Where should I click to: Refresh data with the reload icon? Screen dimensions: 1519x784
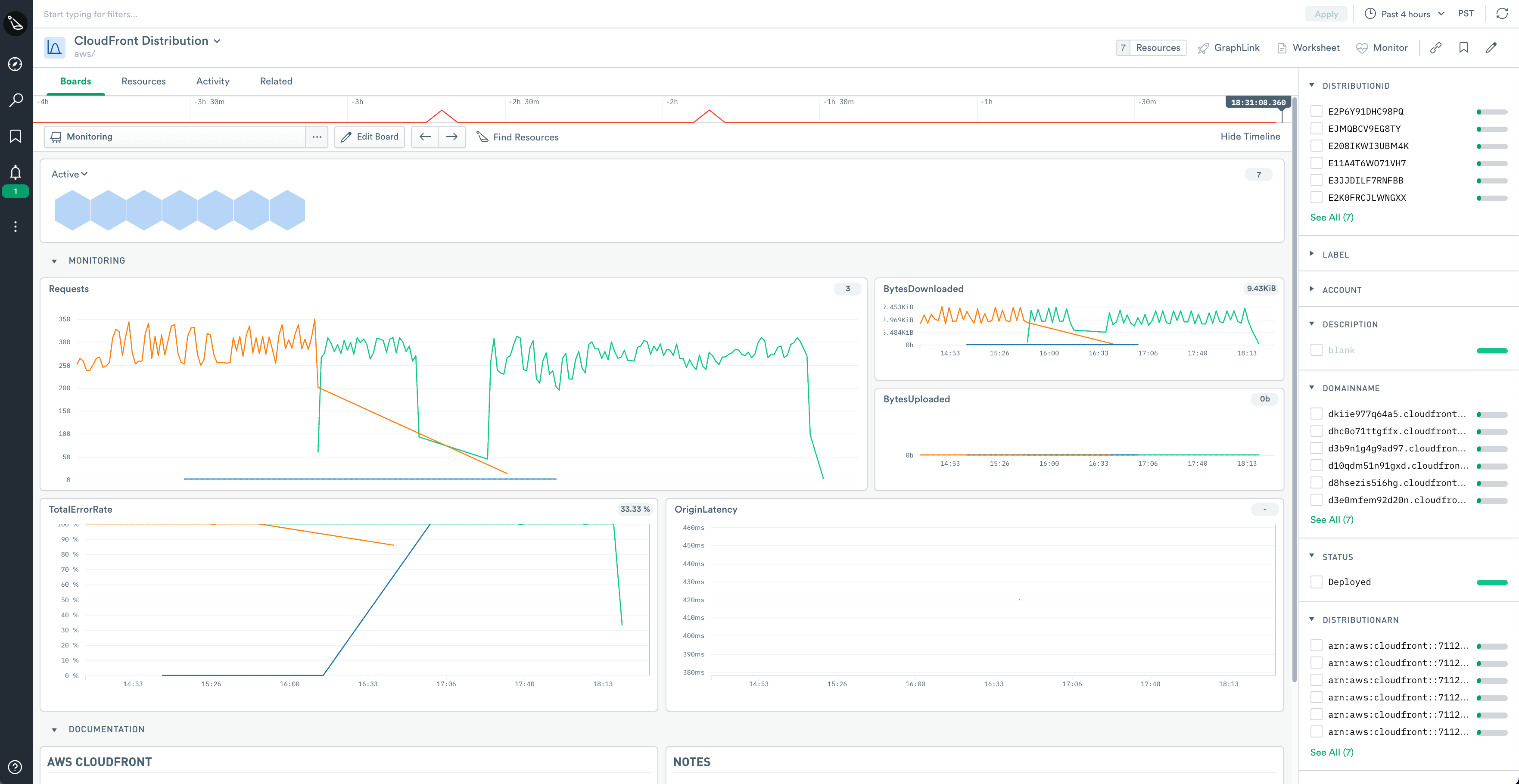(1502, 13)
